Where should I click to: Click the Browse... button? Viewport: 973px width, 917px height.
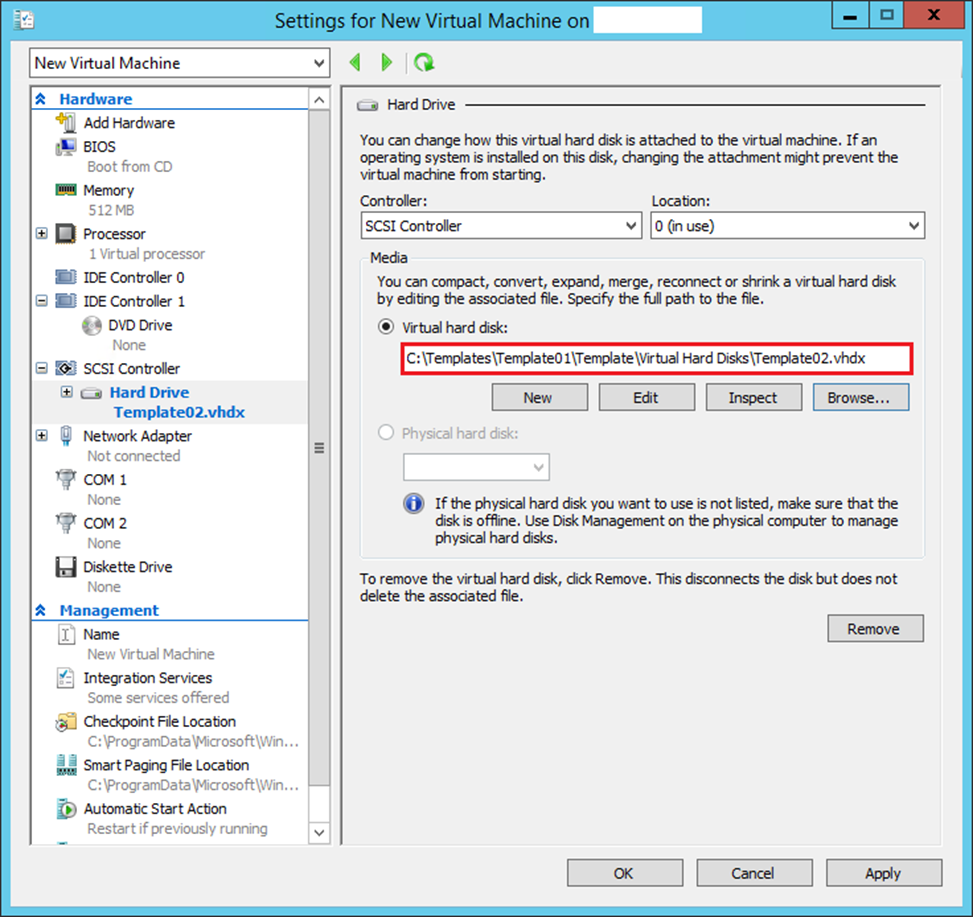pyautogui.click(x=861, y=397)
